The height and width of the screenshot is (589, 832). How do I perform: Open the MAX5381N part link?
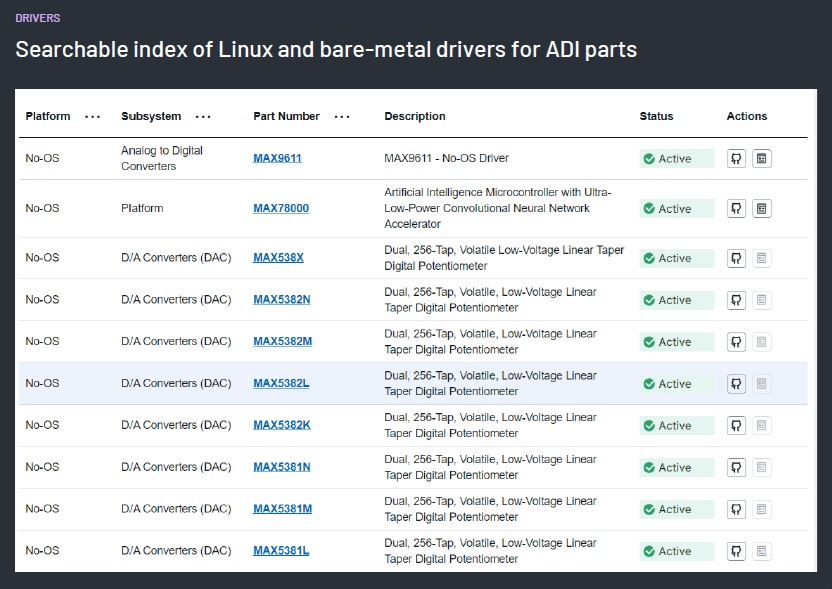(282, 467)
